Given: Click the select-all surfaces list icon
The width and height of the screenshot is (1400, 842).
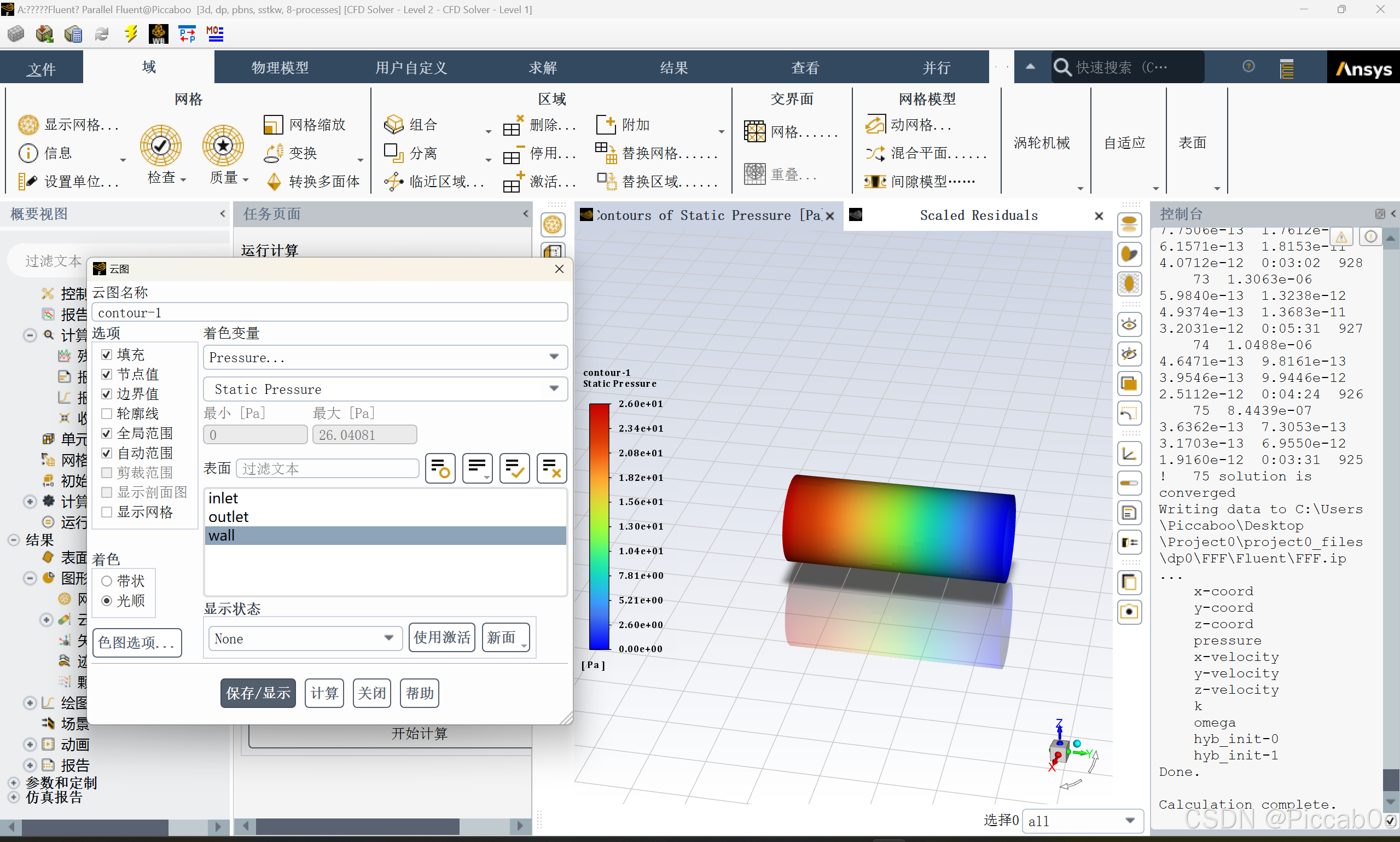Looking at the screenshot, I should pos(514,468).
